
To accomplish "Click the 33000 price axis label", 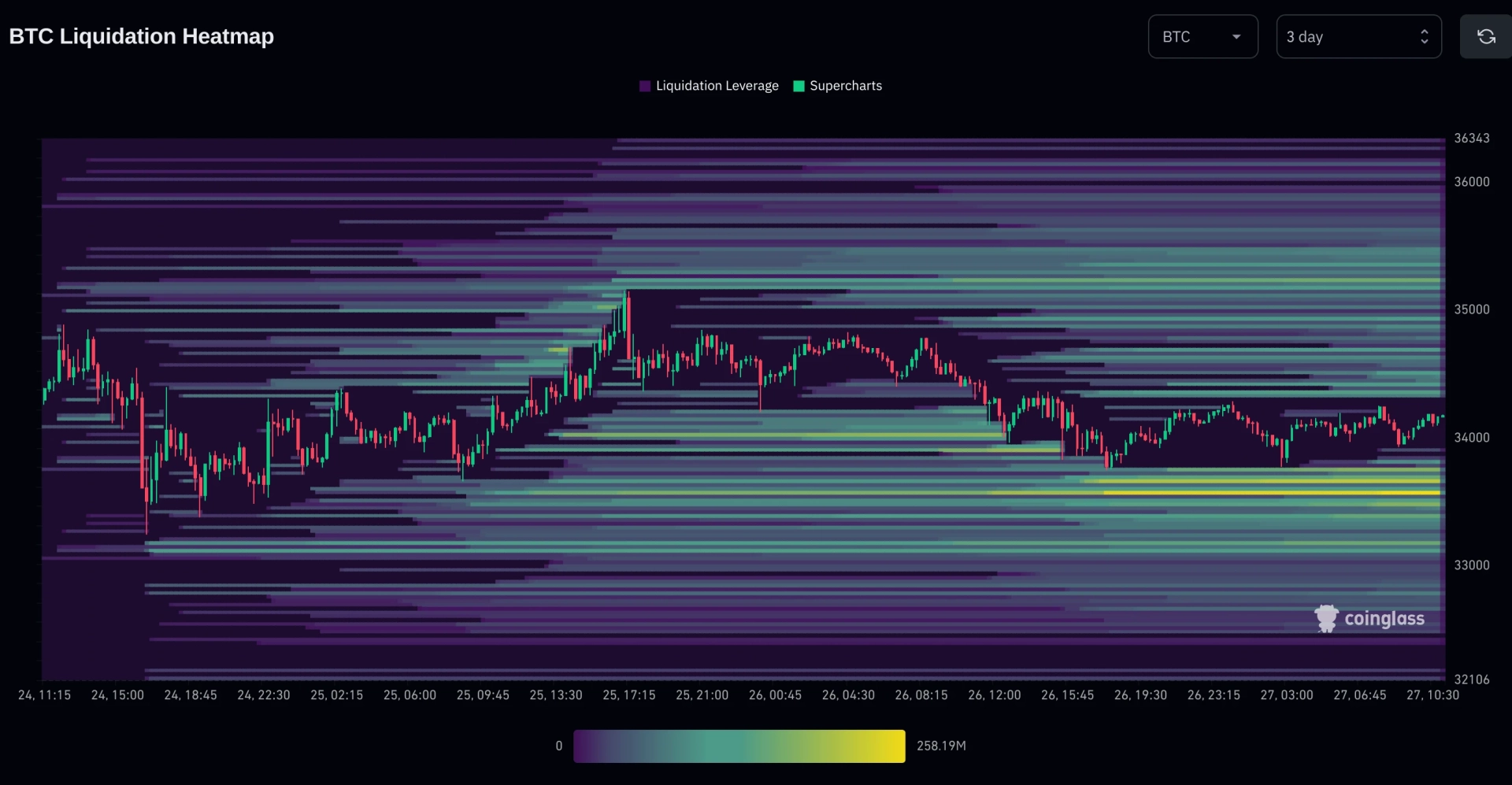I will 1472,565.
